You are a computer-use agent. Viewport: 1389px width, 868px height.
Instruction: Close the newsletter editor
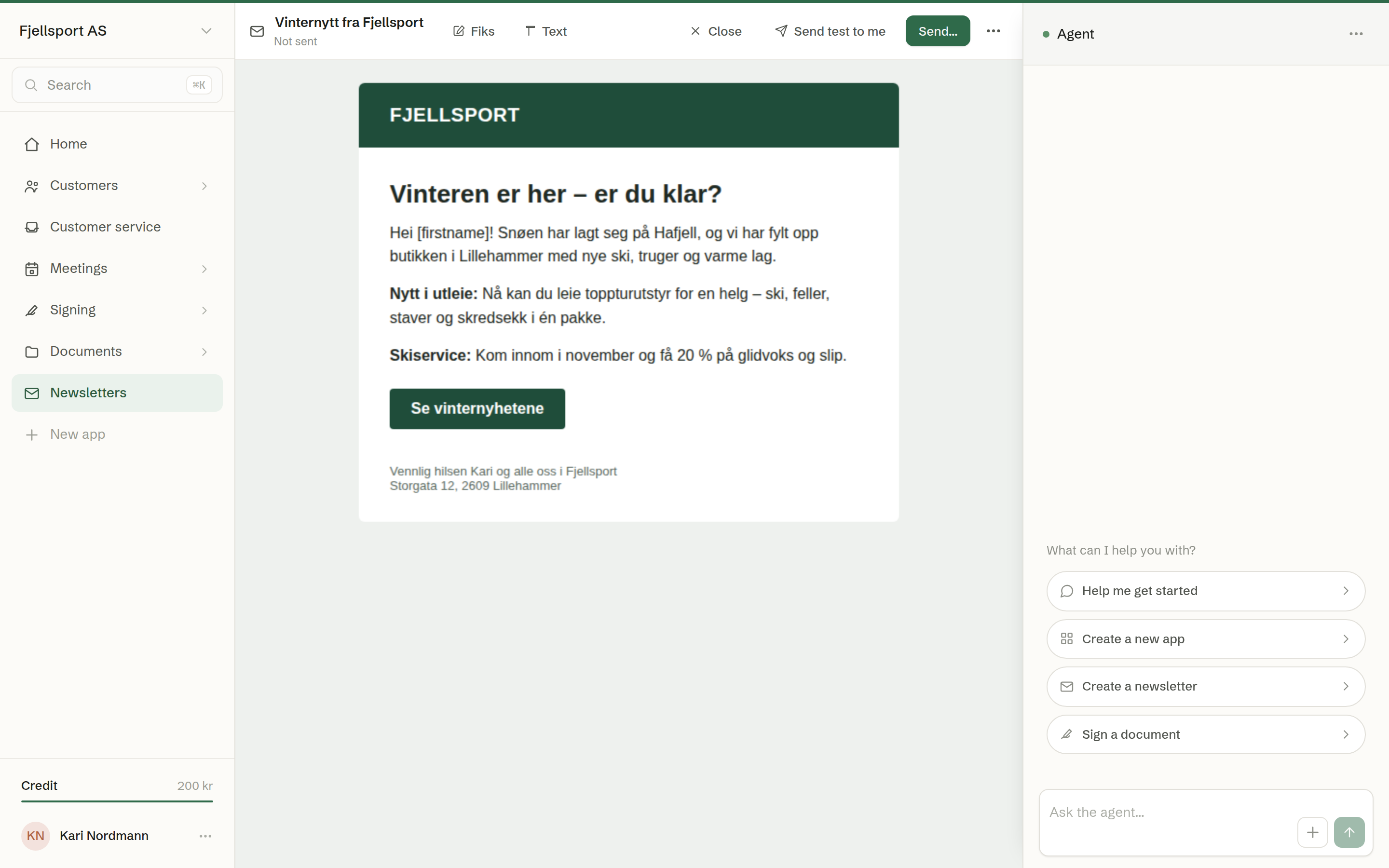pyautogui.click(x=716, y=31)
